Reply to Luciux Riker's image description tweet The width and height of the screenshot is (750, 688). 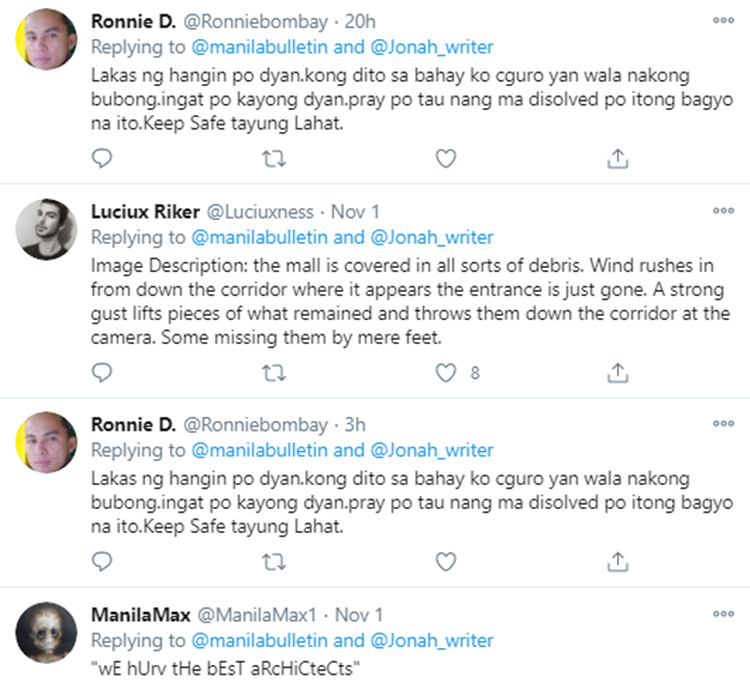102,373
